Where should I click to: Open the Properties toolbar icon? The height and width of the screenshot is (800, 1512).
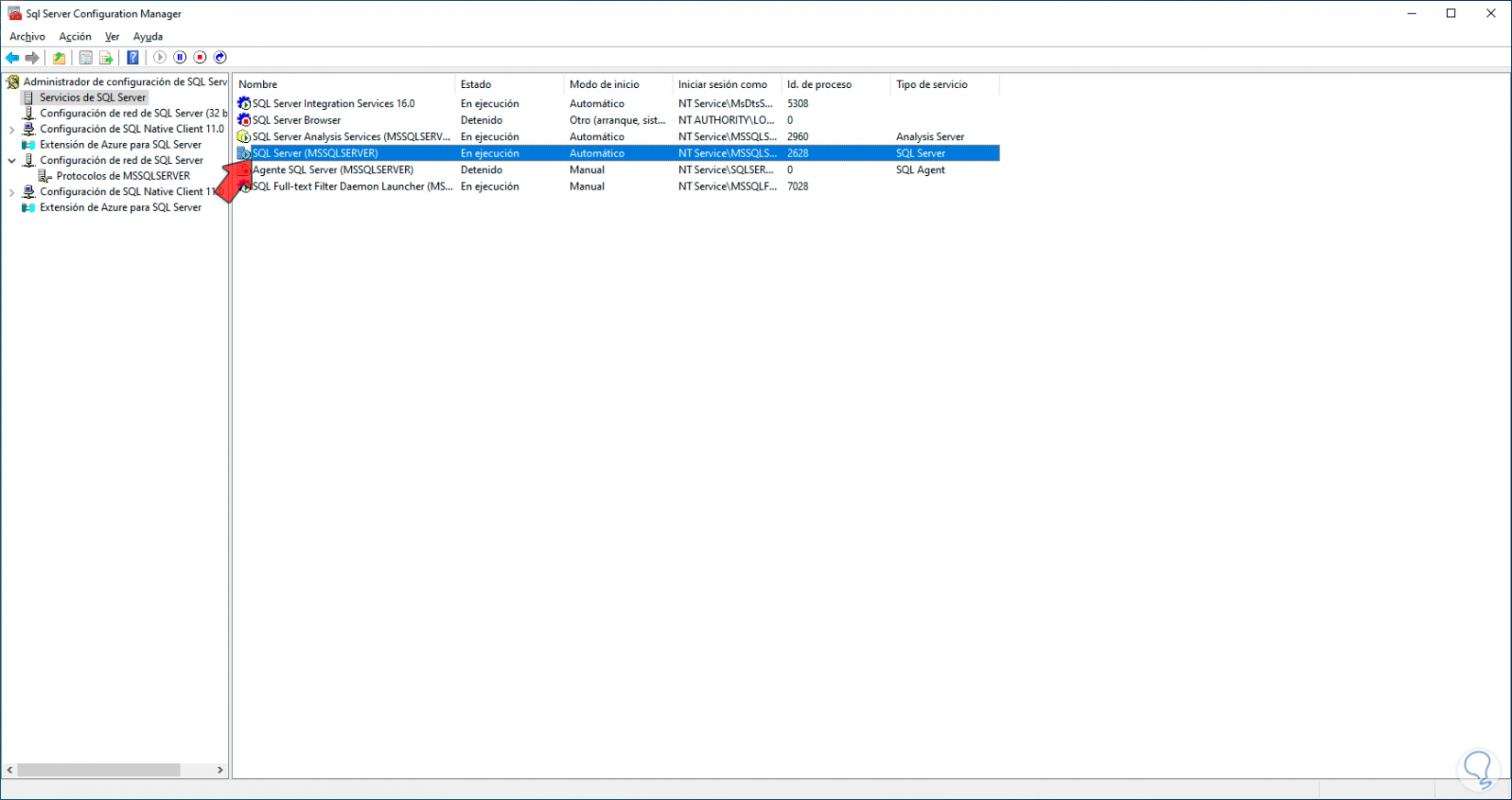coord(85,58)
